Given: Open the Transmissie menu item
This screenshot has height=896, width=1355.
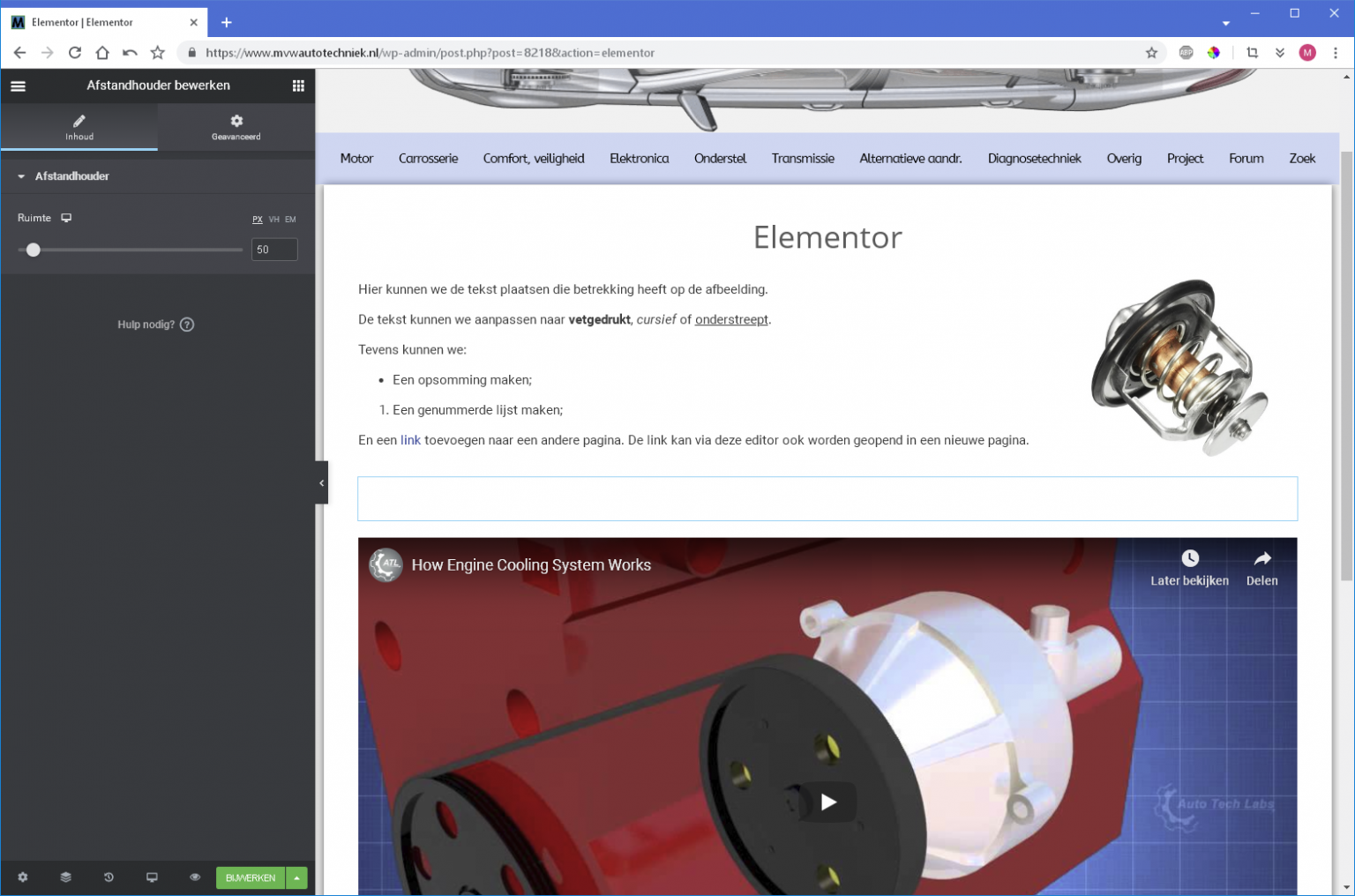Looking at the screenshot, I should [803, 159].
